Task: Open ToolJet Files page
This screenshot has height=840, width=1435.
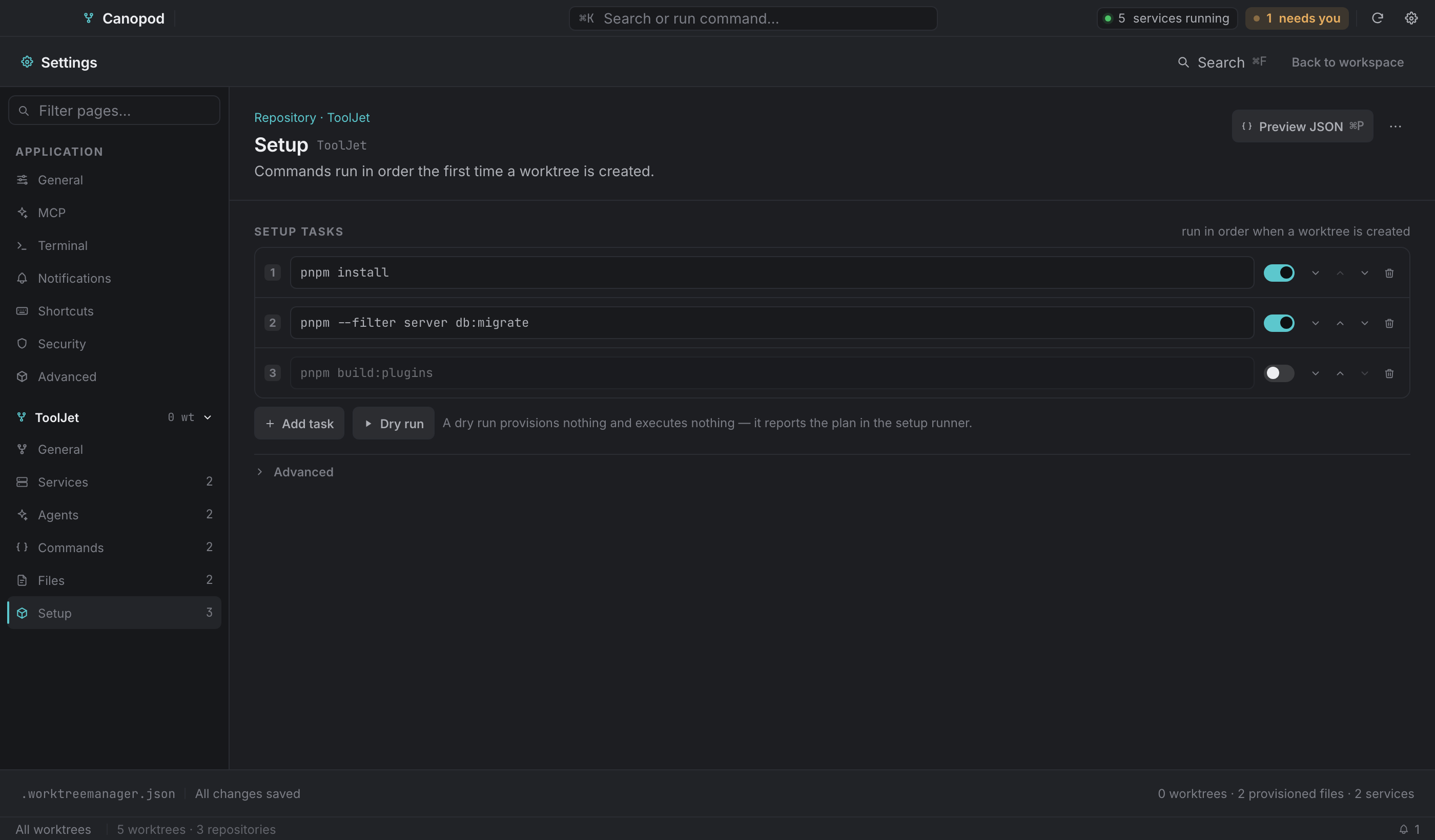Action: pos(114,580)
